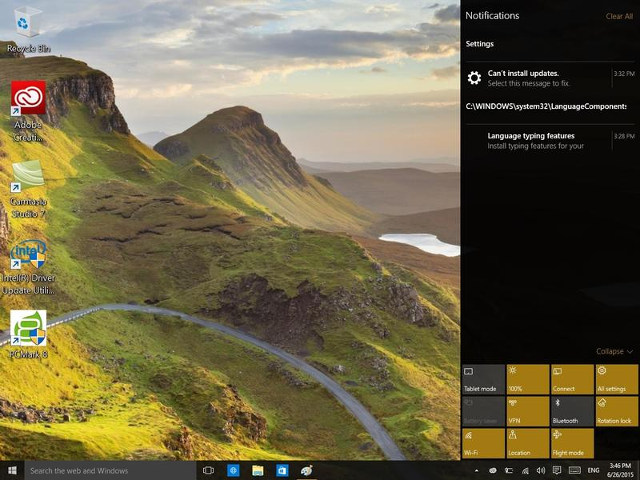Click Clear All notifications
This screenshot has height=480, width=640.
click(619, 16)
